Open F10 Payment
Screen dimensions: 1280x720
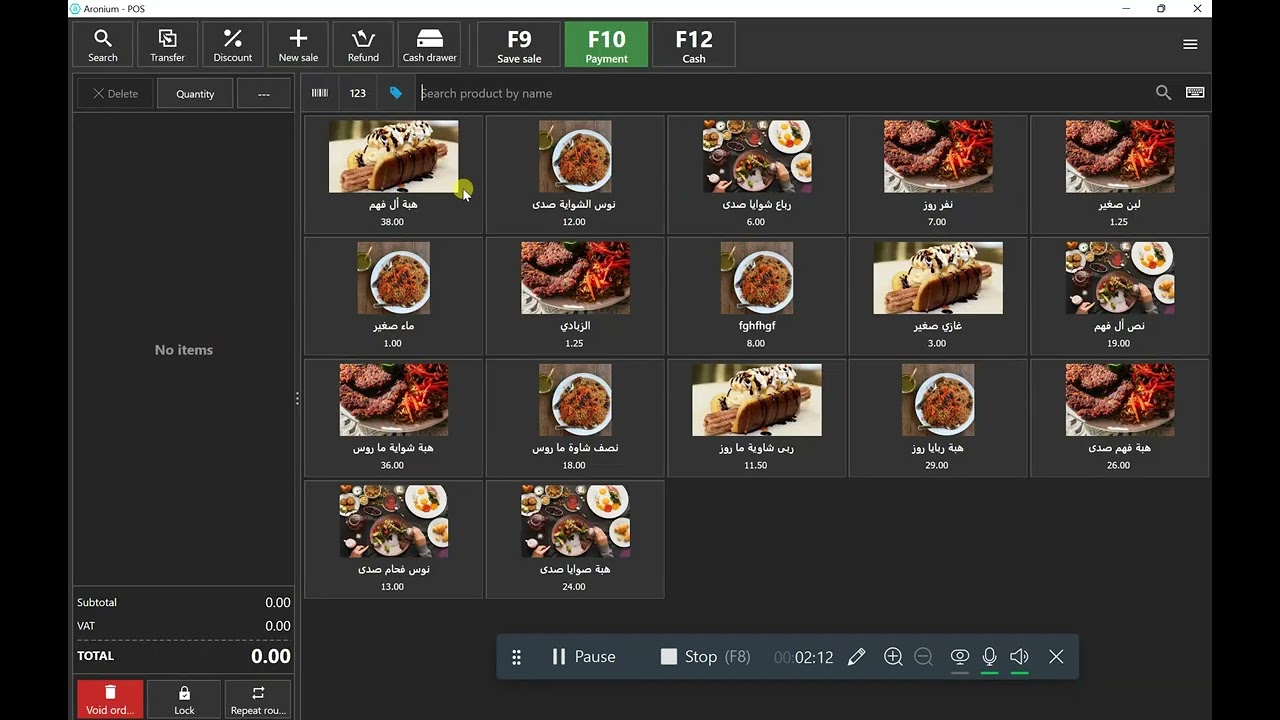(x=606, y=45)
